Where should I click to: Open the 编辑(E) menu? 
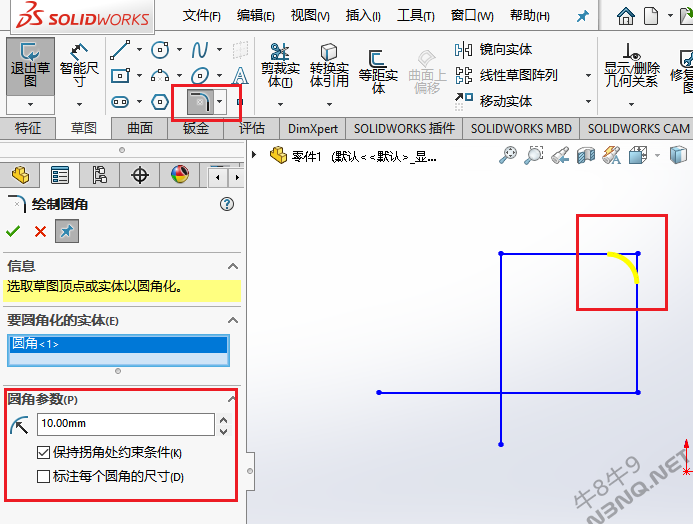255,16
